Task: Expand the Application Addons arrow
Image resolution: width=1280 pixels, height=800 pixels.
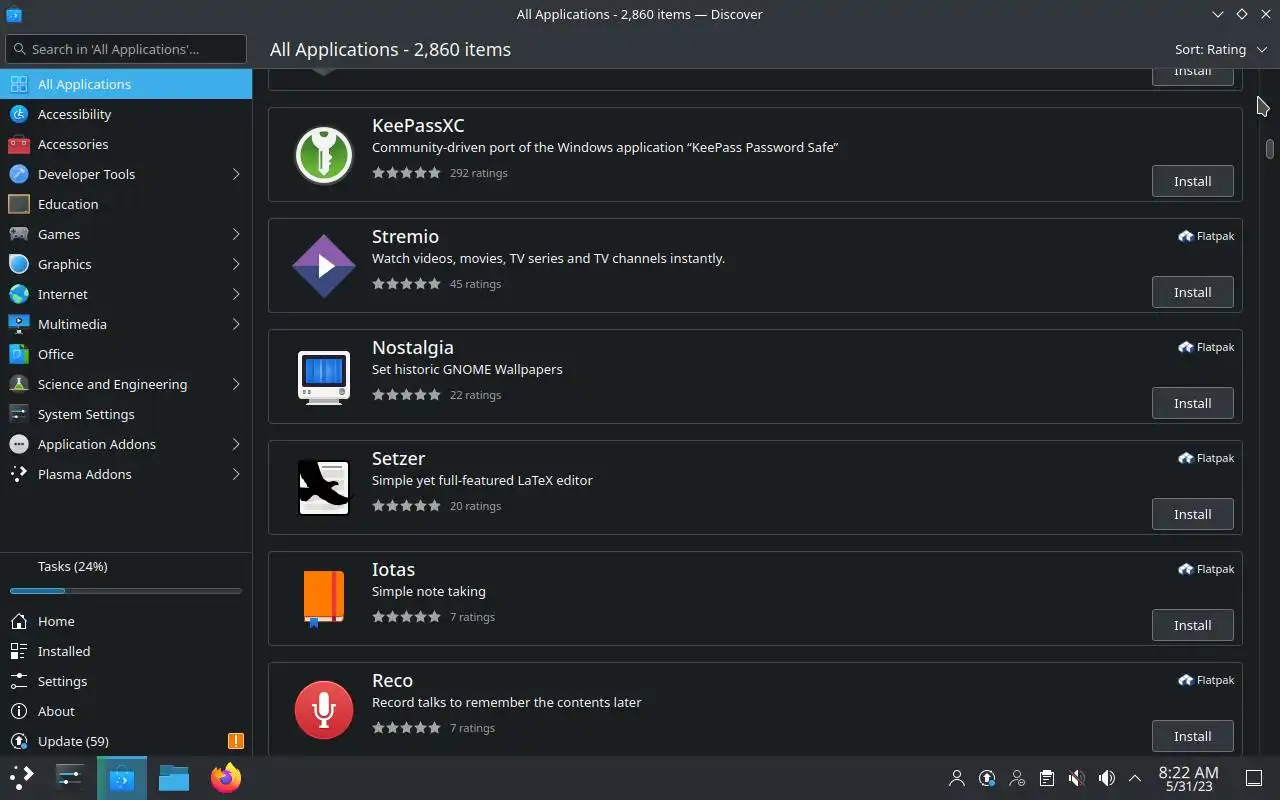Action: tap(236, 444)
